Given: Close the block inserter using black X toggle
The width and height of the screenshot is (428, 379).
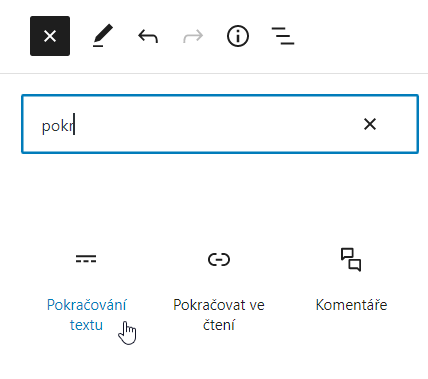Looking at the screenshot, I should [50, 36].
